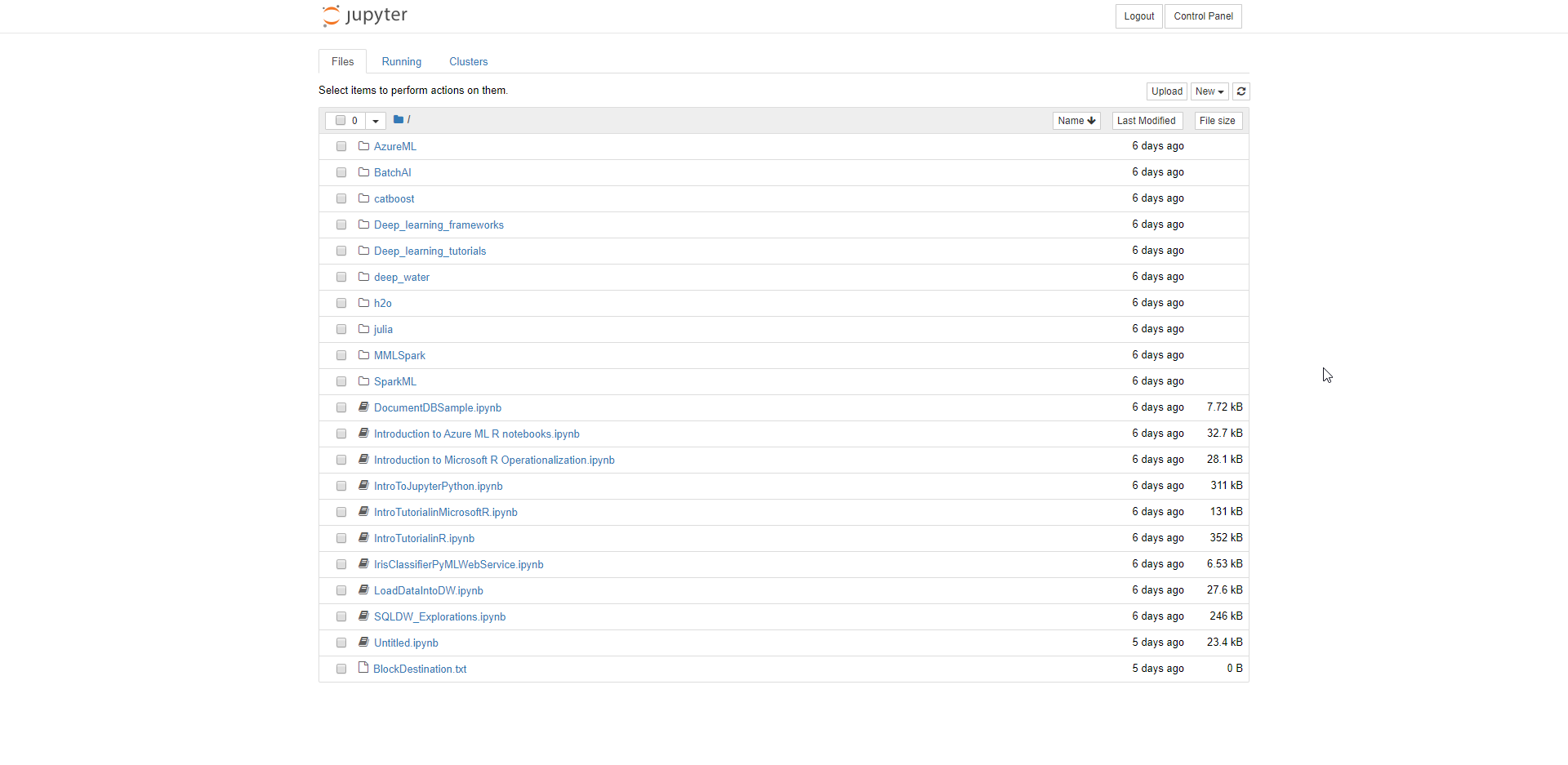Click folder icon beside Deep_learning_tutorials
Screen dimensions: 1568x765
[363, 251]
